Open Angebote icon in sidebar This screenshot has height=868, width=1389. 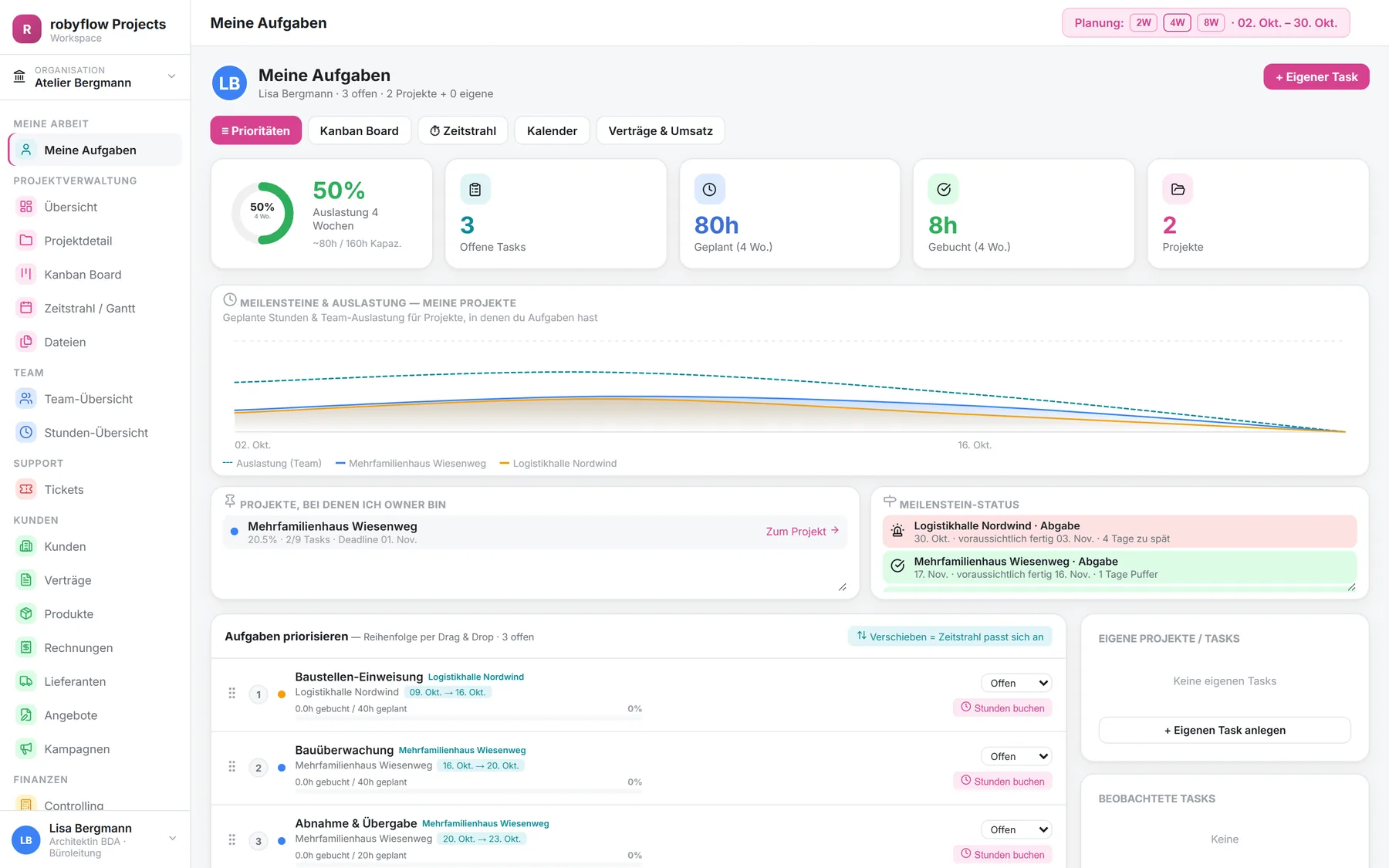[26, 715]
